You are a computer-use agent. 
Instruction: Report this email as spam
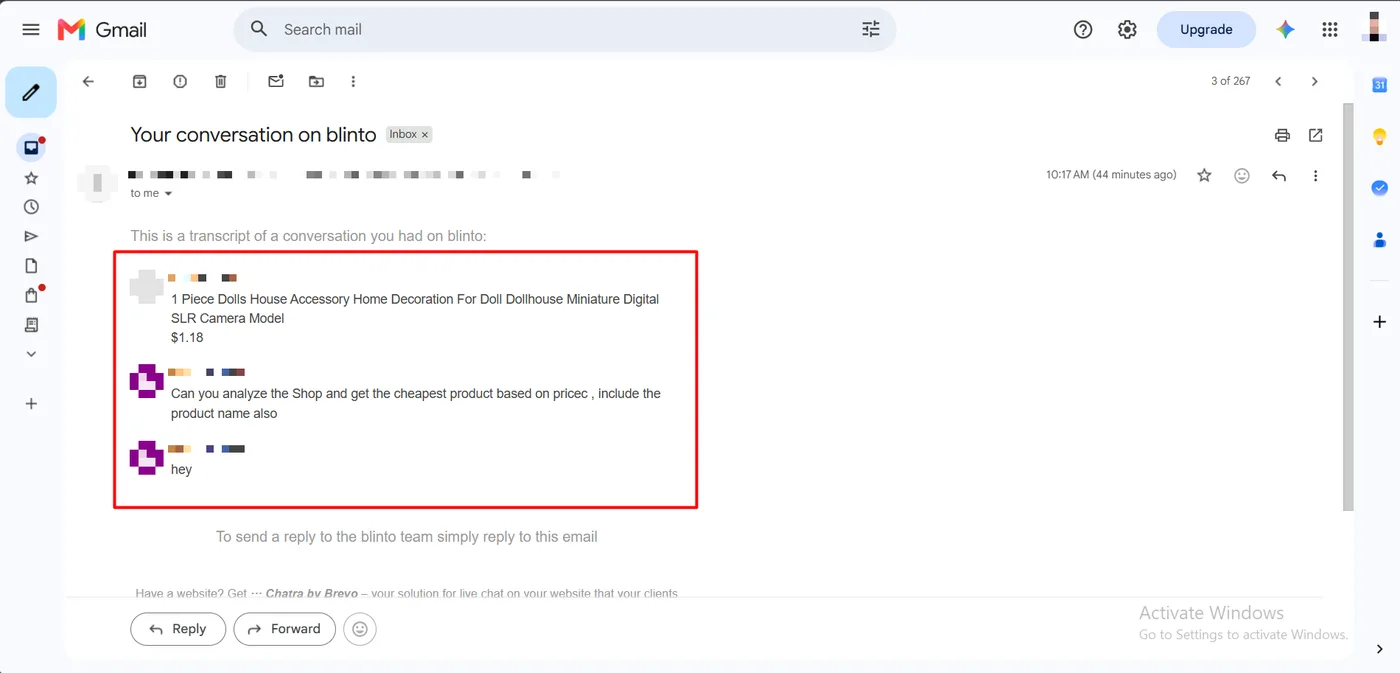pos(180,82)
